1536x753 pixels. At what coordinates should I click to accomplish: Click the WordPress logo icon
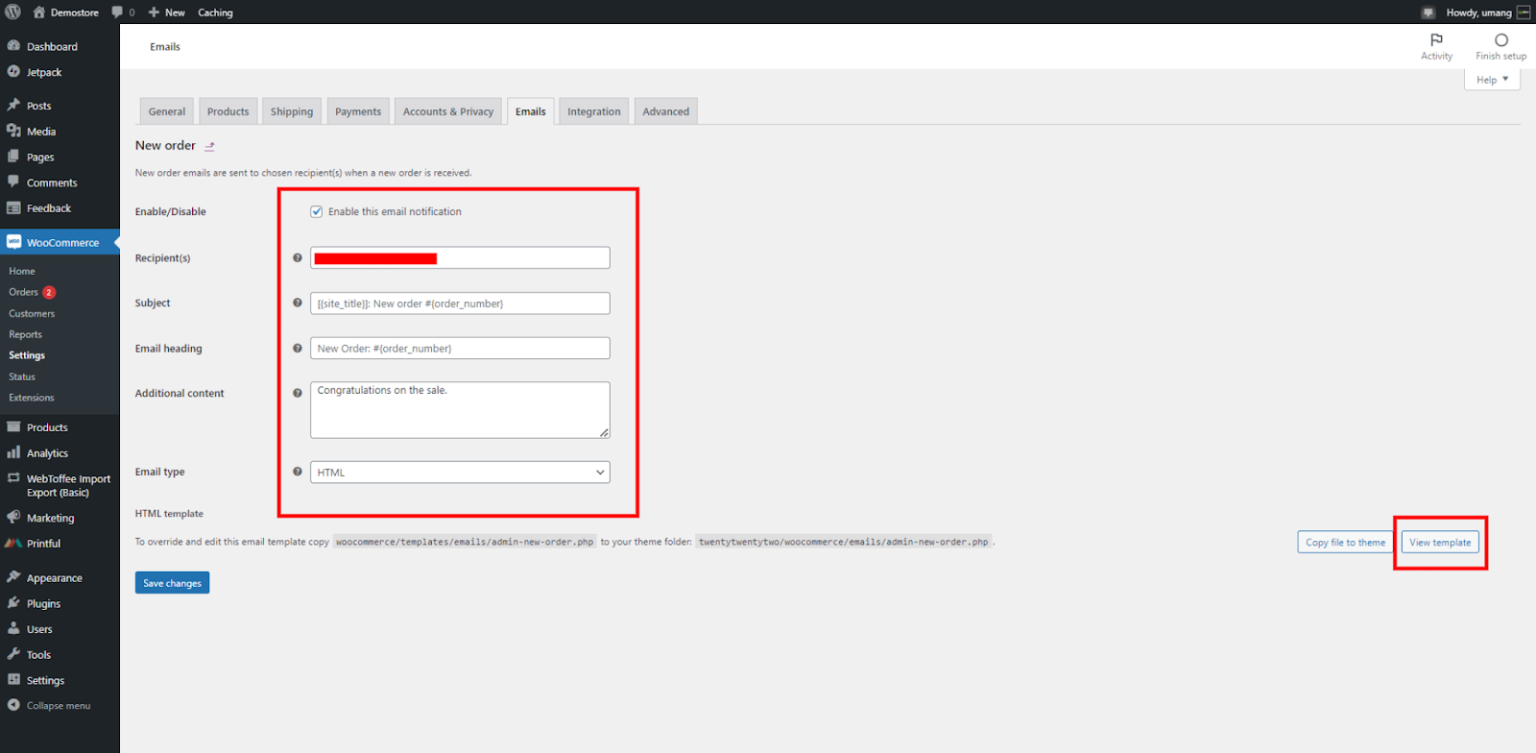[13, 12]
